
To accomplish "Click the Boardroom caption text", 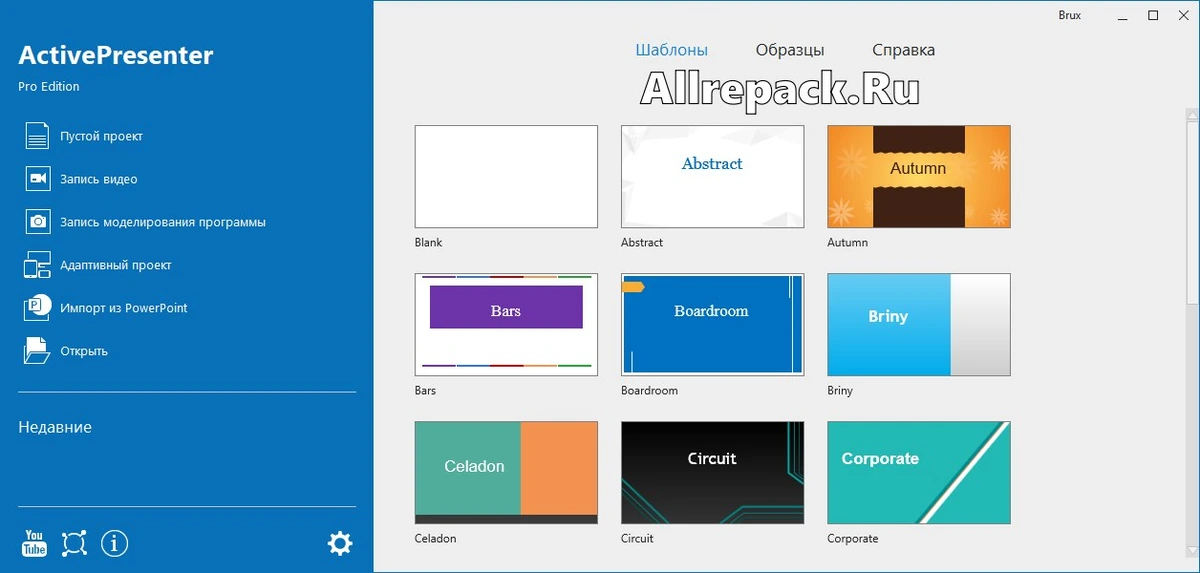I will coord(649,390).
